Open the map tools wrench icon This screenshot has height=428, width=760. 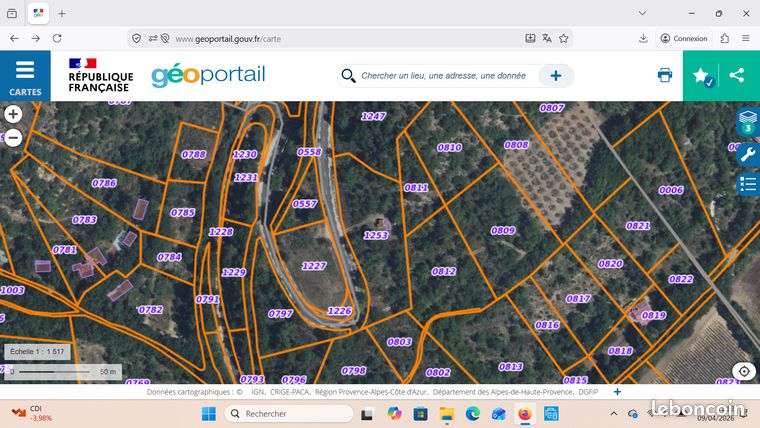pos(748,154)
